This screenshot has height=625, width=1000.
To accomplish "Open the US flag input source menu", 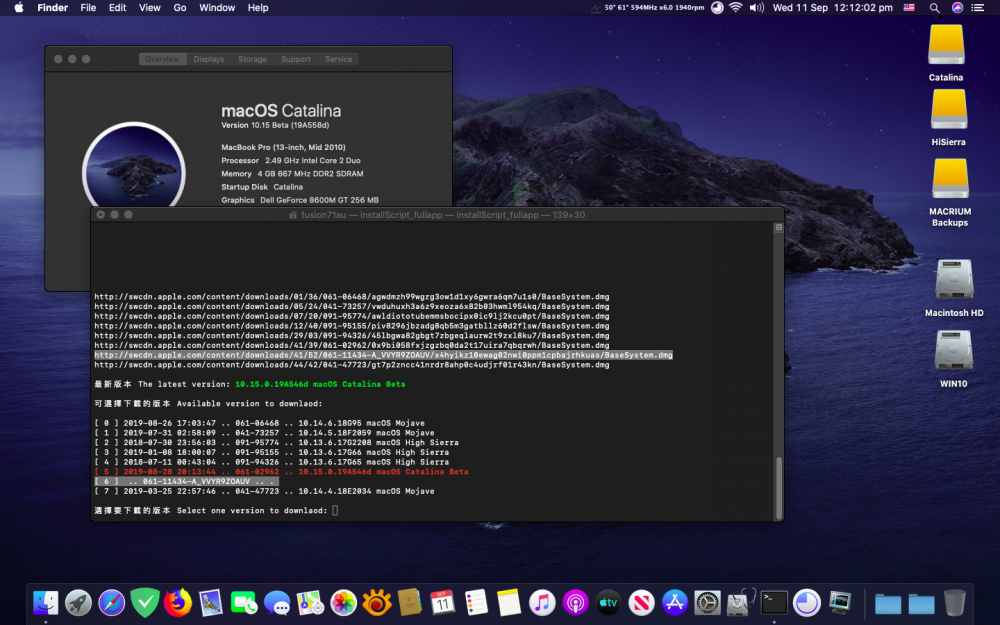I will [x=909, y=8].
